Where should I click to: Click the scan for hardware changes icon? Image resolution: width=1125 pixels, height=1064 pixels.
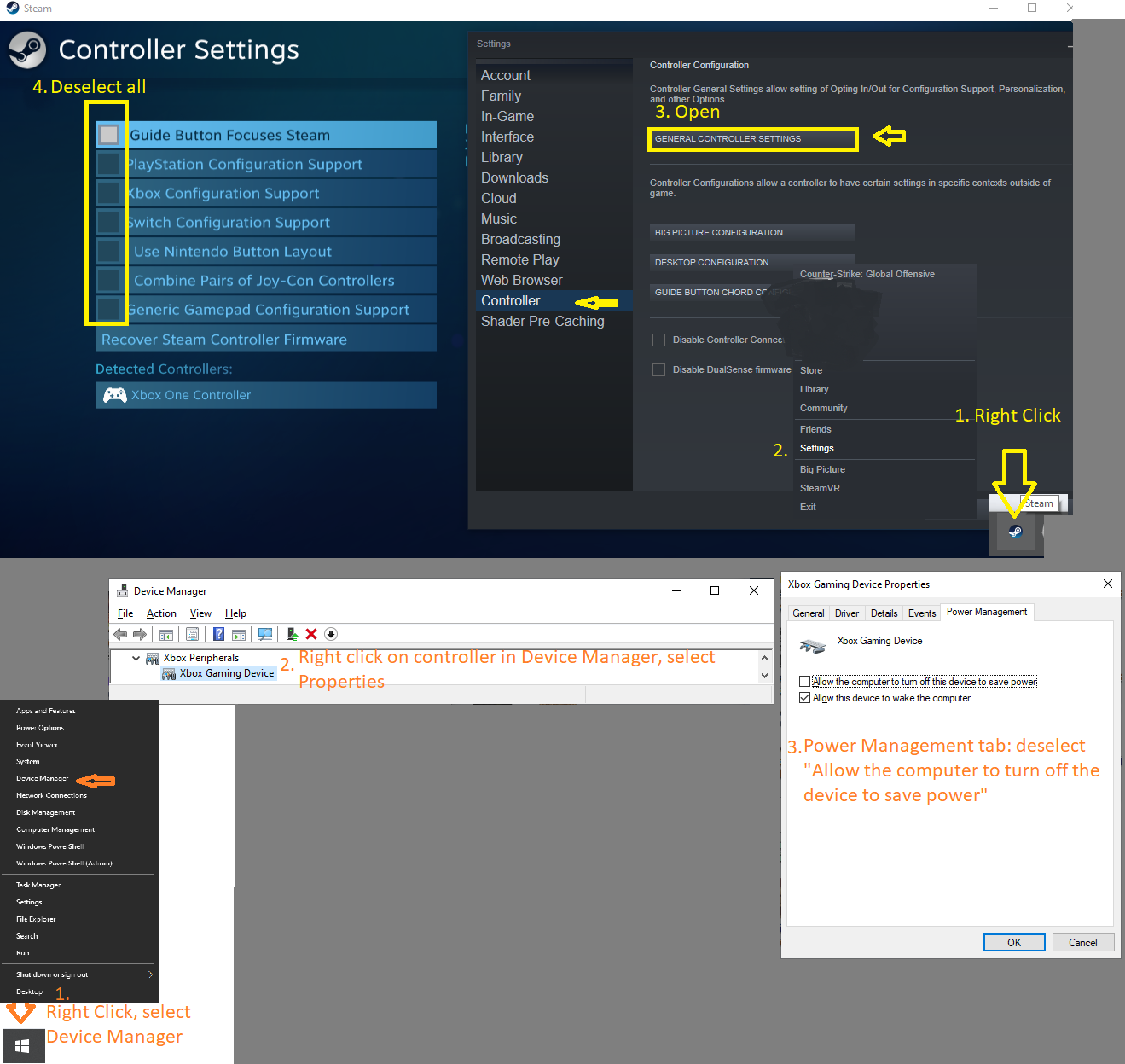[265, 634]
